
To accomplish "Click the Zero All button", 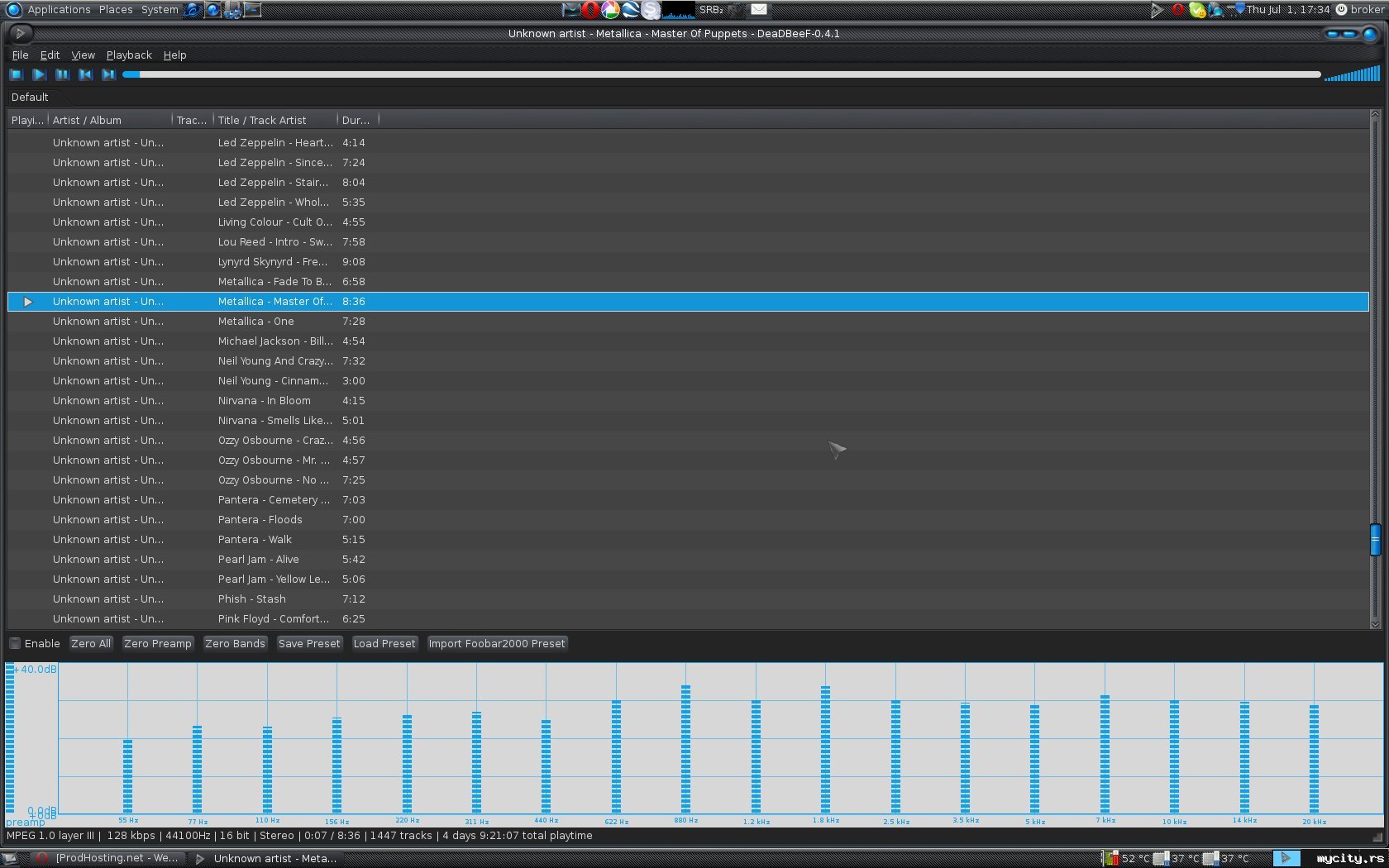I will tap(91, 643).
